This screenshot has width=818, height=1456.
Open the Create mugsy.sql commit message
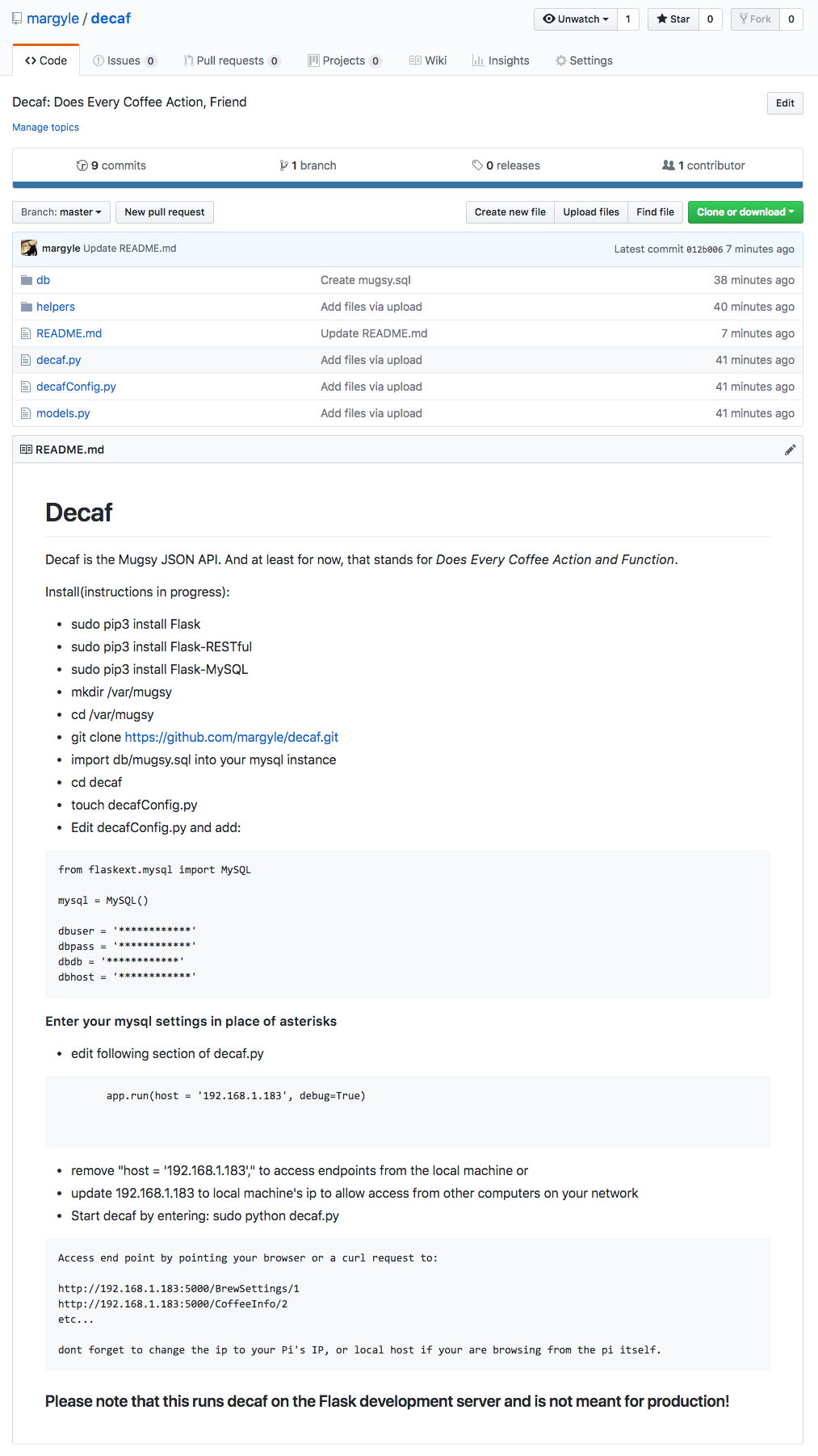(366, 280)
